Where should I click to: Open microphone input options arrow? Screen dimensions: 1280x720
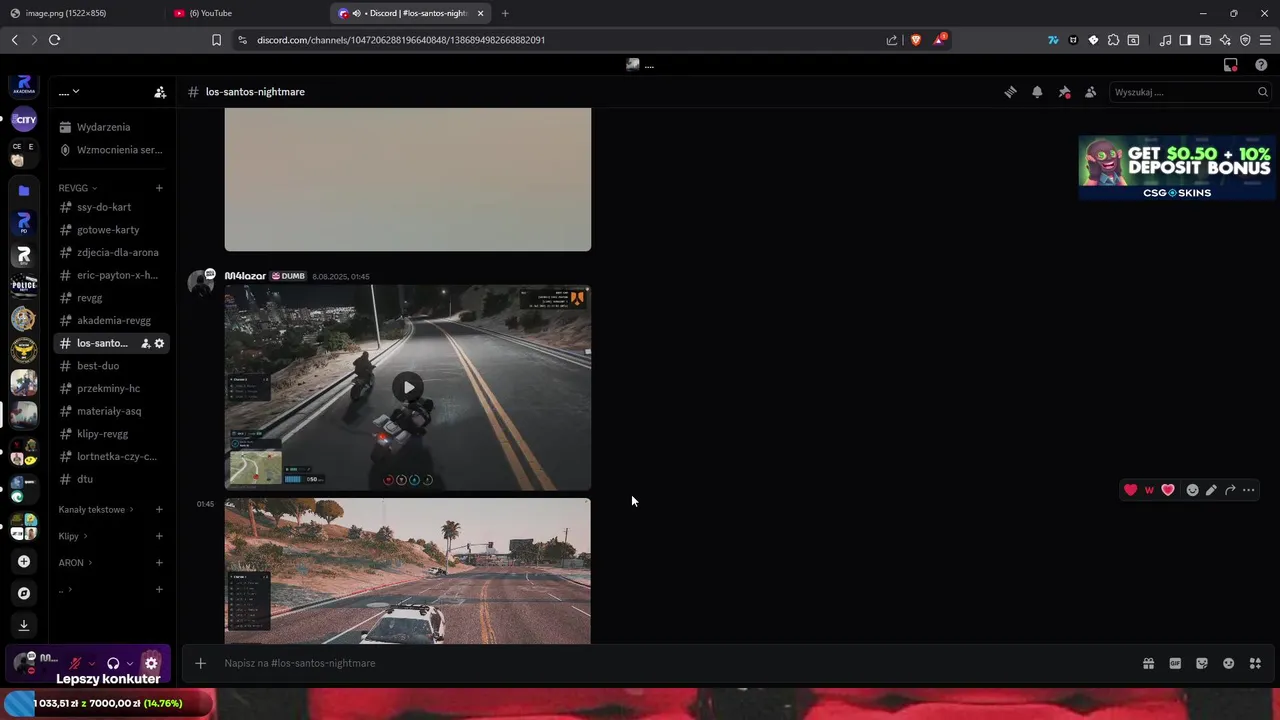(x=92, y=663)
